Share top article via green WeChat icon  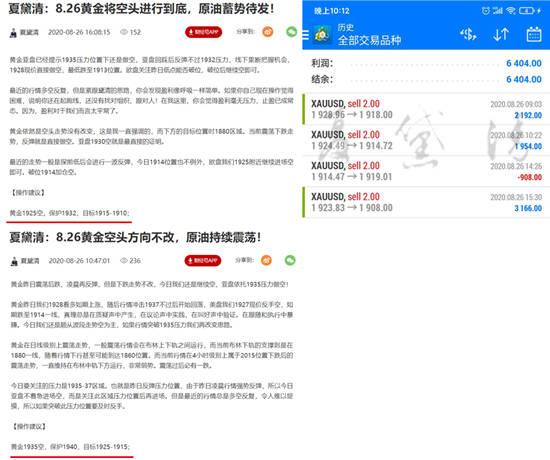point(291,32)
